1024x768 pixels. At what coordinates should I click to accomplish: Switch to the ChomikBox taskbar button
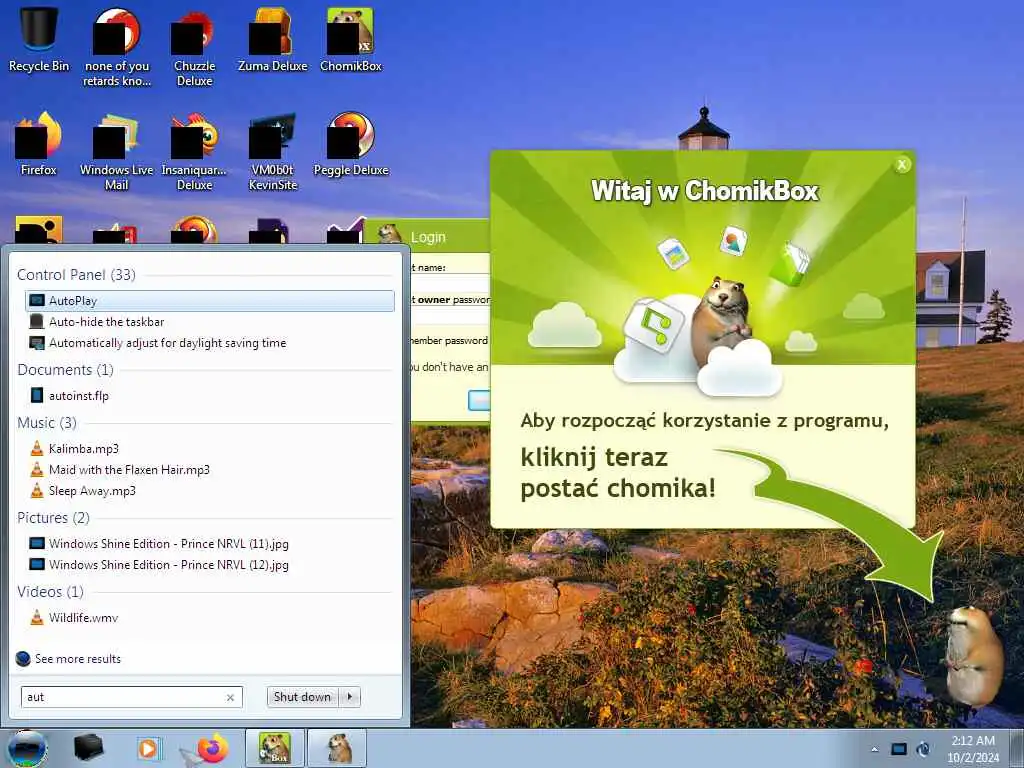[x=275, y=748]
